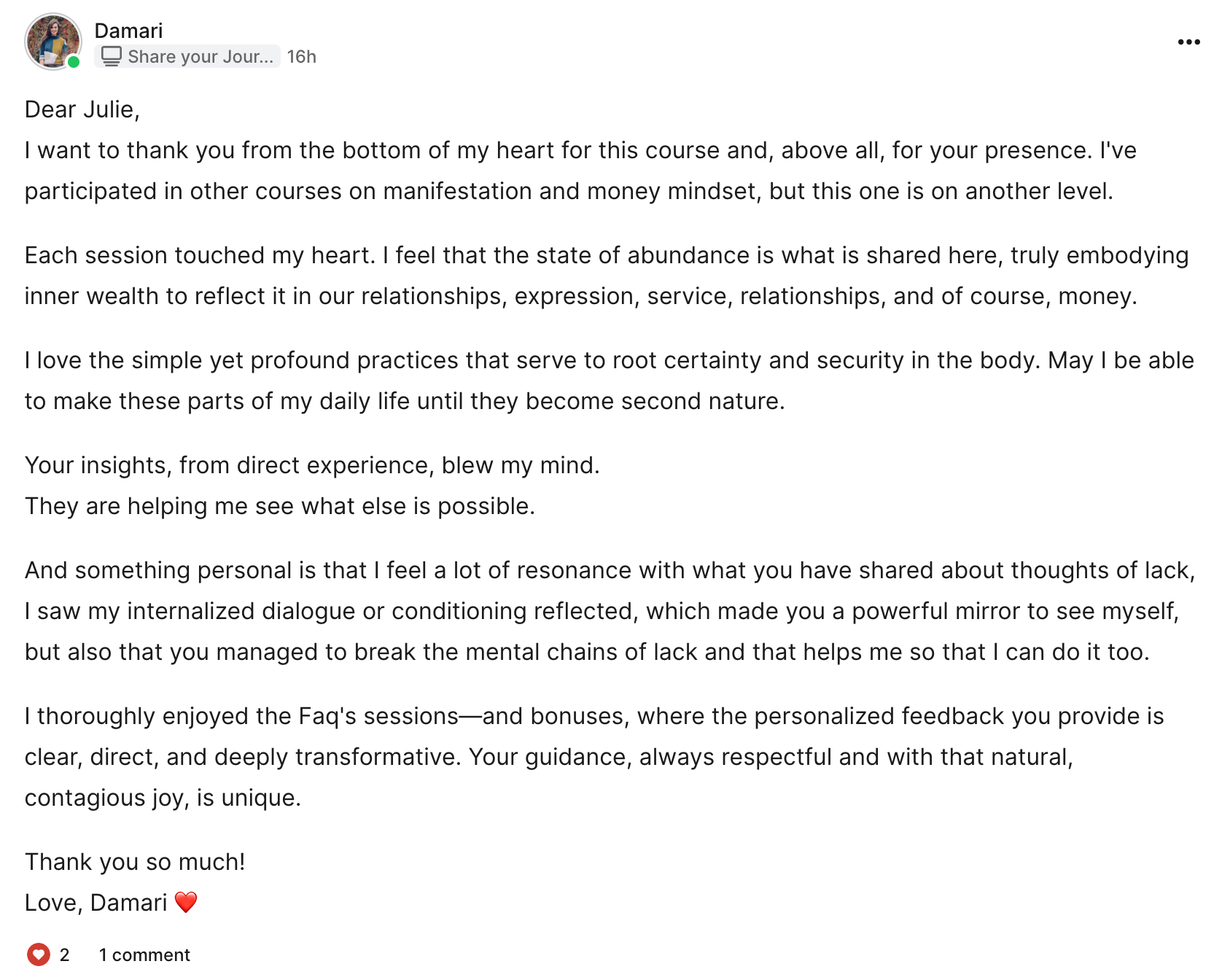Click the red heart emoji after Love, Damari

tap(186, 902)
